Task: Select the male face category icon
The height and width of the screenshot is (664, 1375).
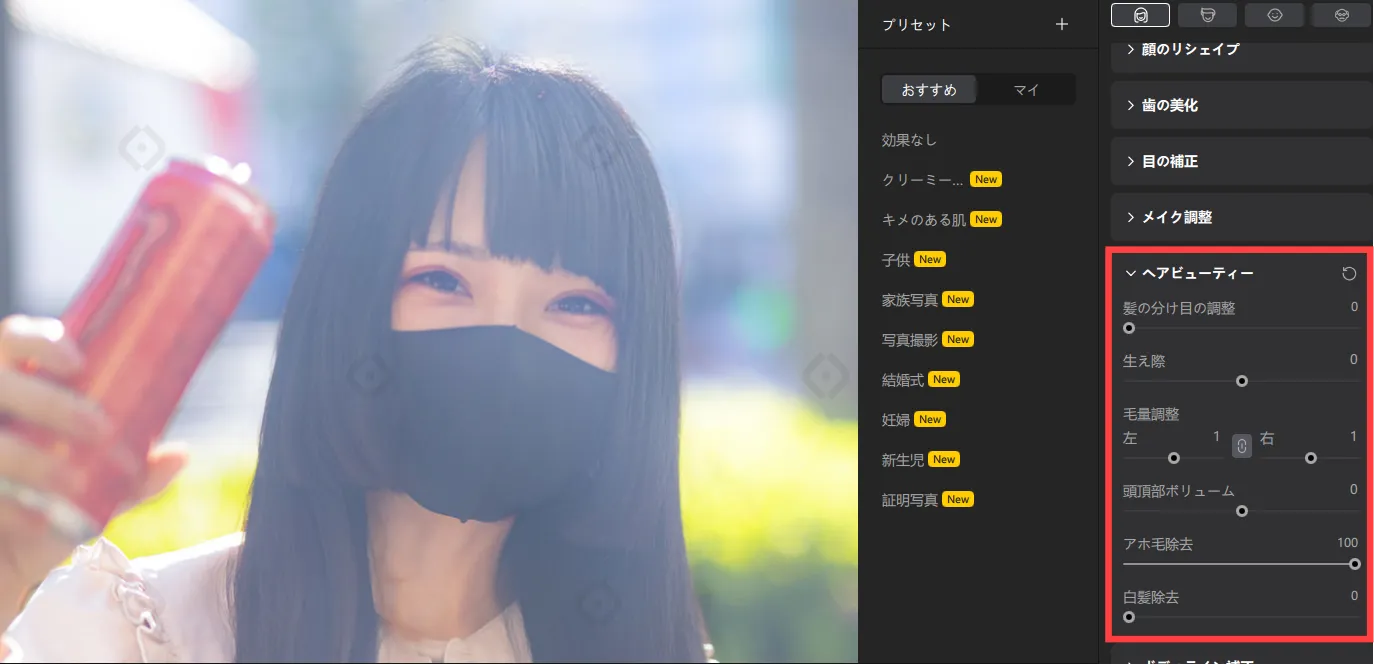Action: 1207,15
